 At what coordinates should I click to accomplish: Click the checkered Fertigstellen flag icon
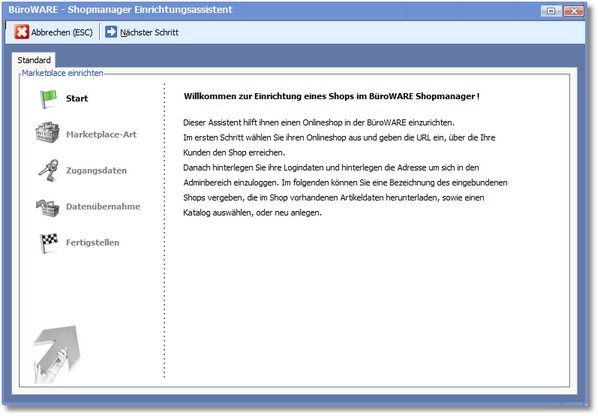pos(48,243)
